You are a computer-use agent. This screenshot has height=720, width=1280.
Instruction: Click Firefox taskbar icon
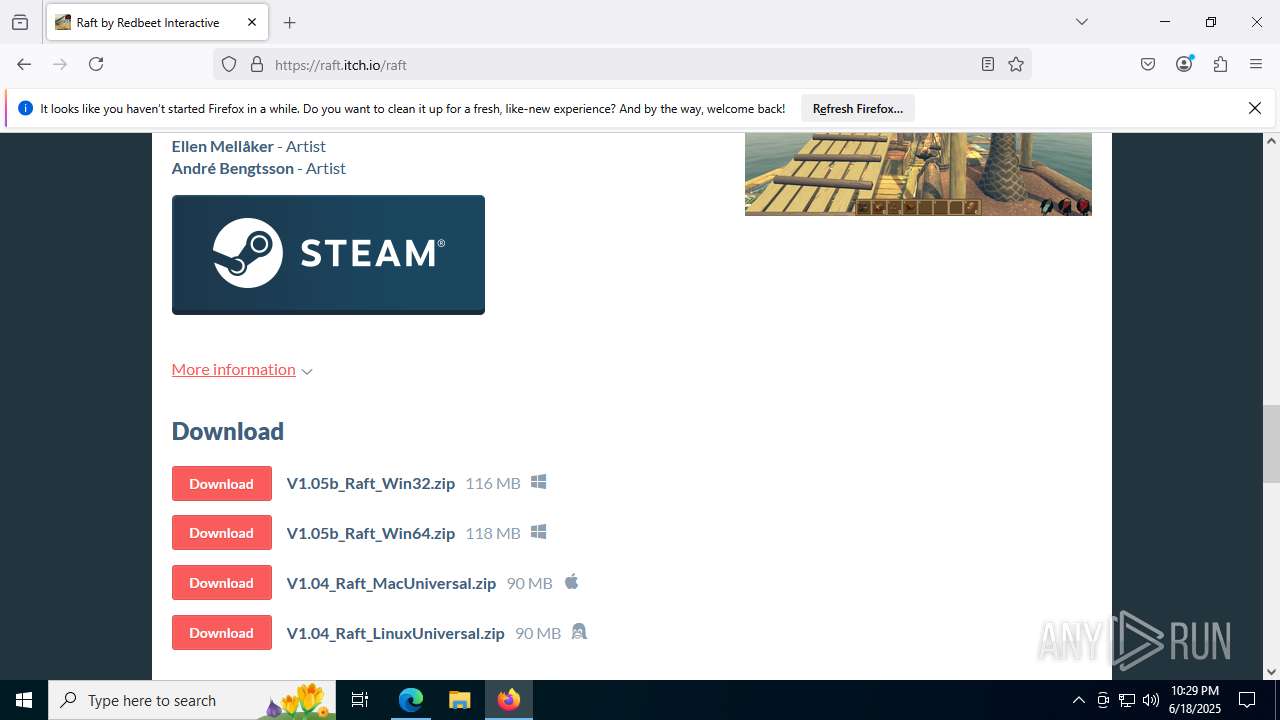coord(508,700)
